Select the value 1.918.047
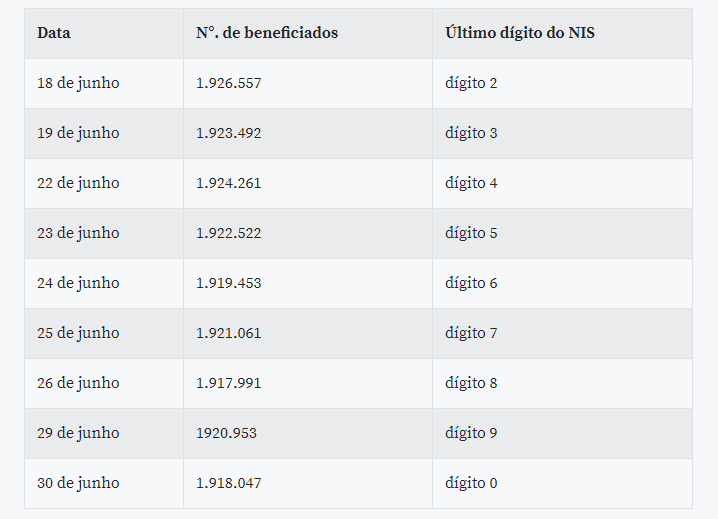718x519 pixels. [x=228, y=483]
